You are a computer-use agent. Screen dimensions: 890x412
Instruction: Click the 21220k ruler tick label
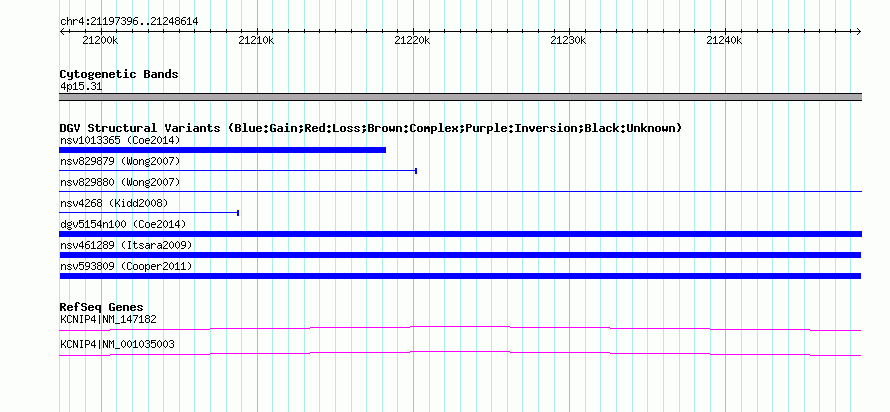click(x=412, y=40)
